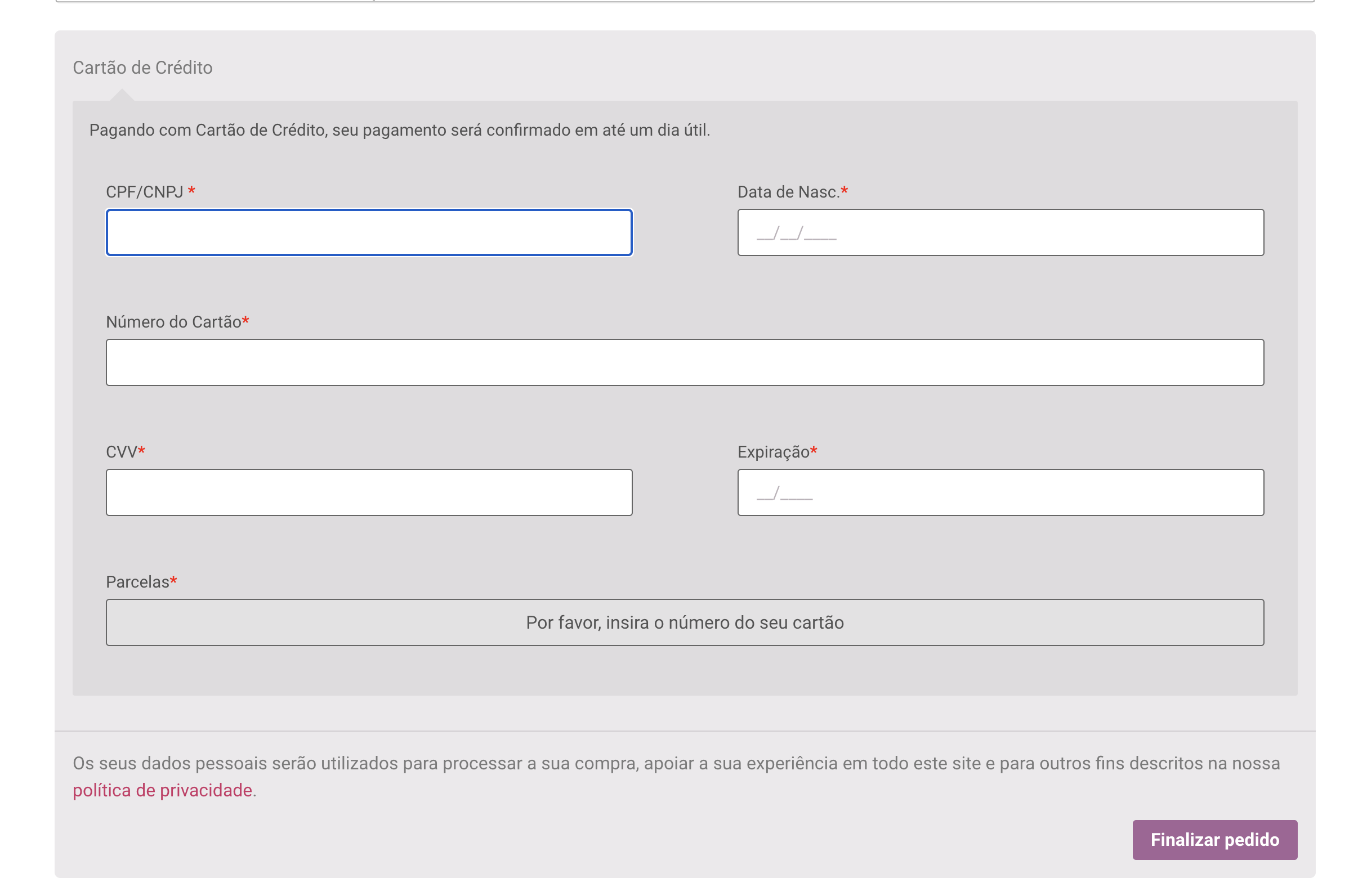Click the política de privacidade link
Screen dimensions: 1367x896
[x=162, y=790]
